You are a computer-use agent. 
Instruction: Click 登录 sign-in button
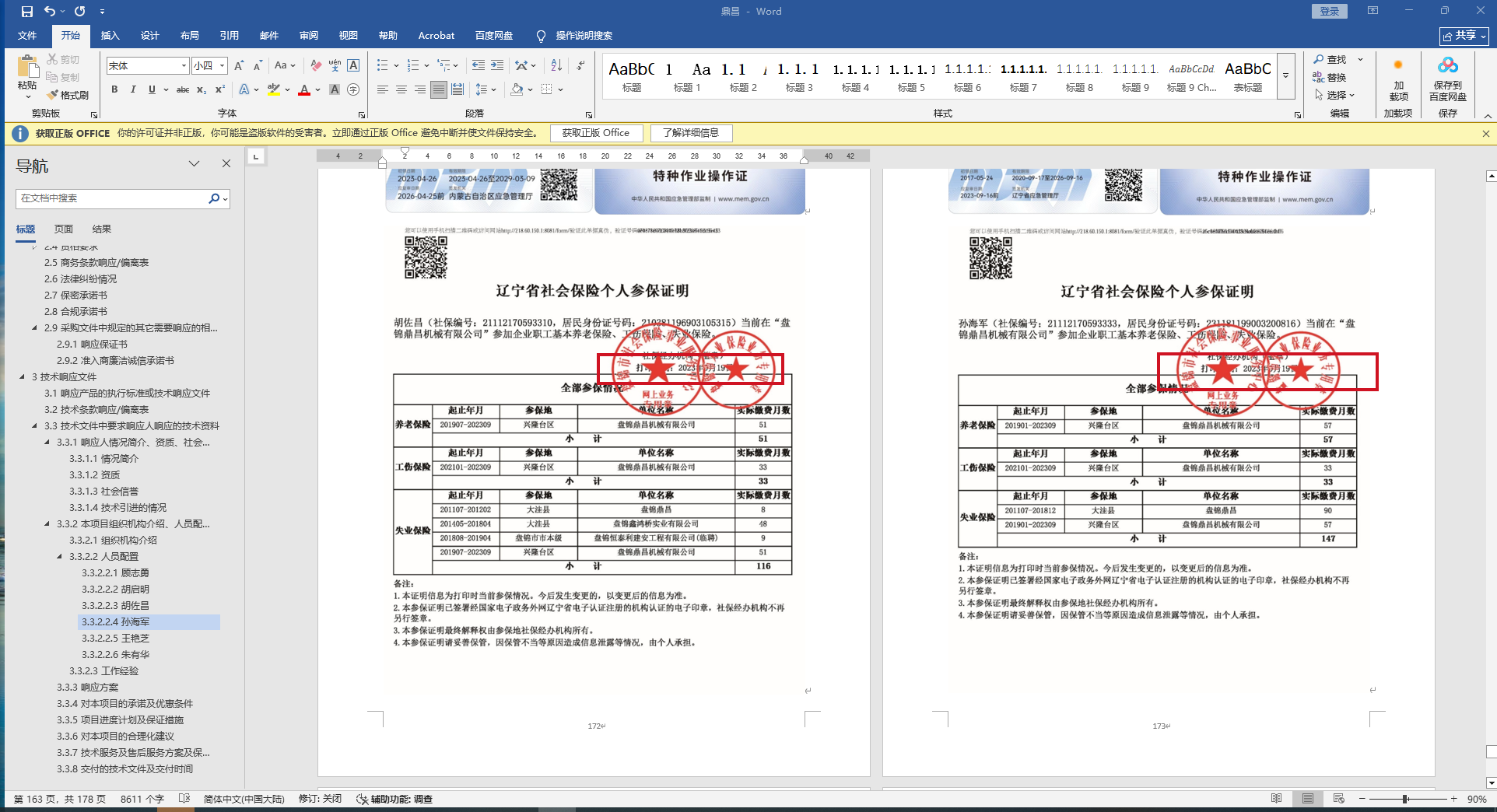click(1330, 11)
